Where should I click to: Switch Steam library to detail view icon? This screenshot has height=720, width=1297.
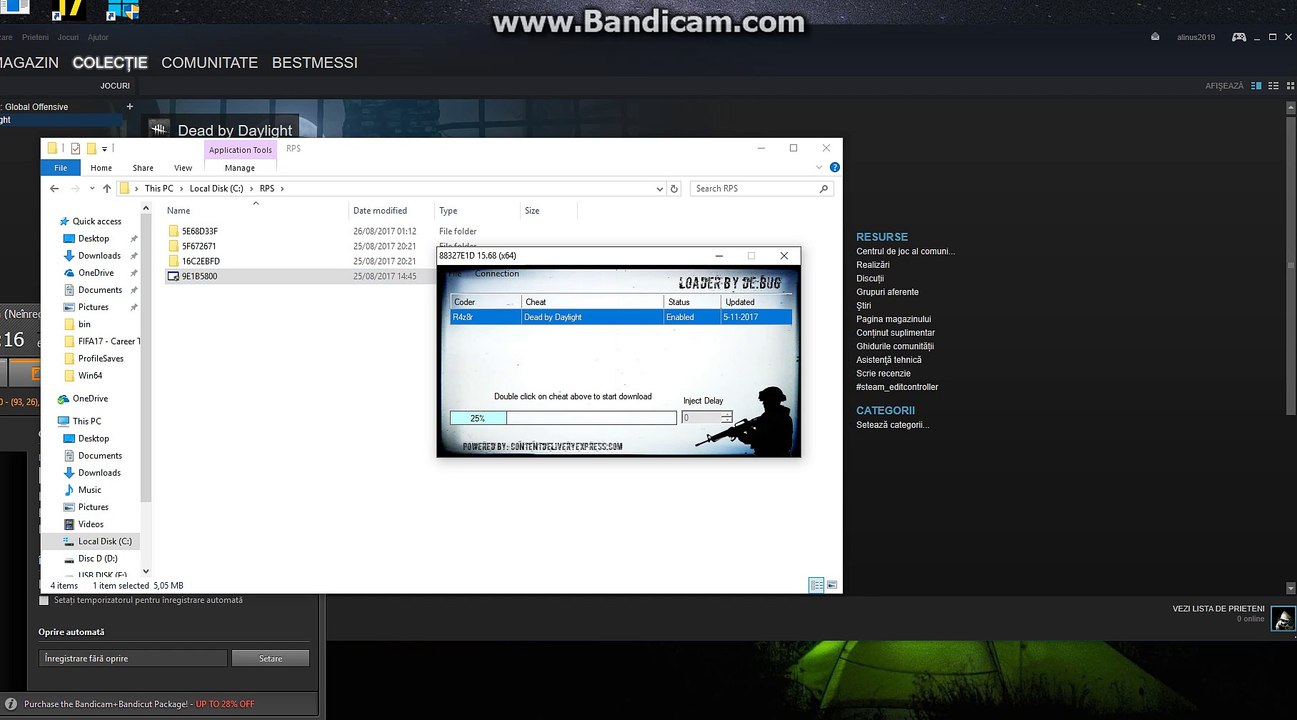pos(1257,86)
